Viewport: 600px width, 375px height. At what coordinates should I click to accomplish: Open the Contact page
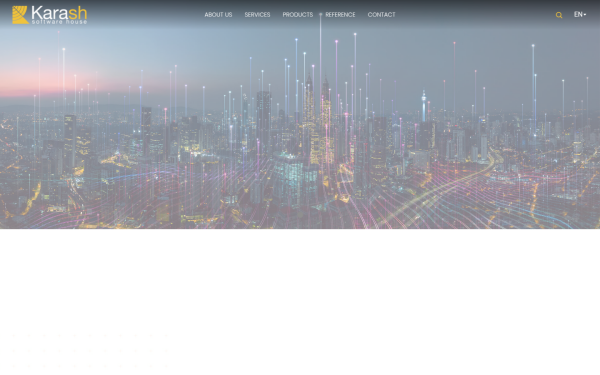[382, 15]
